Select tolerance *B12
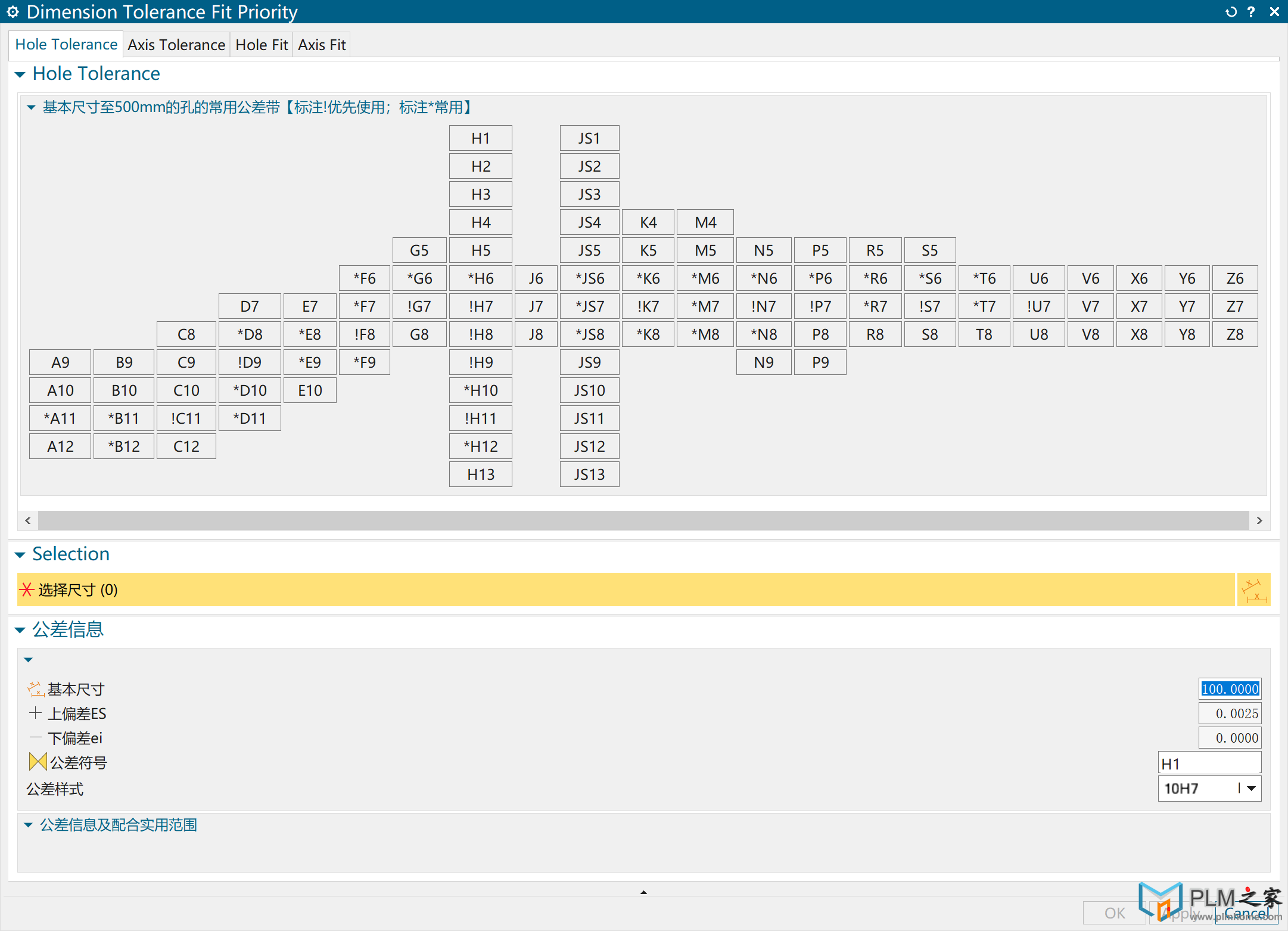 (123, 446)
